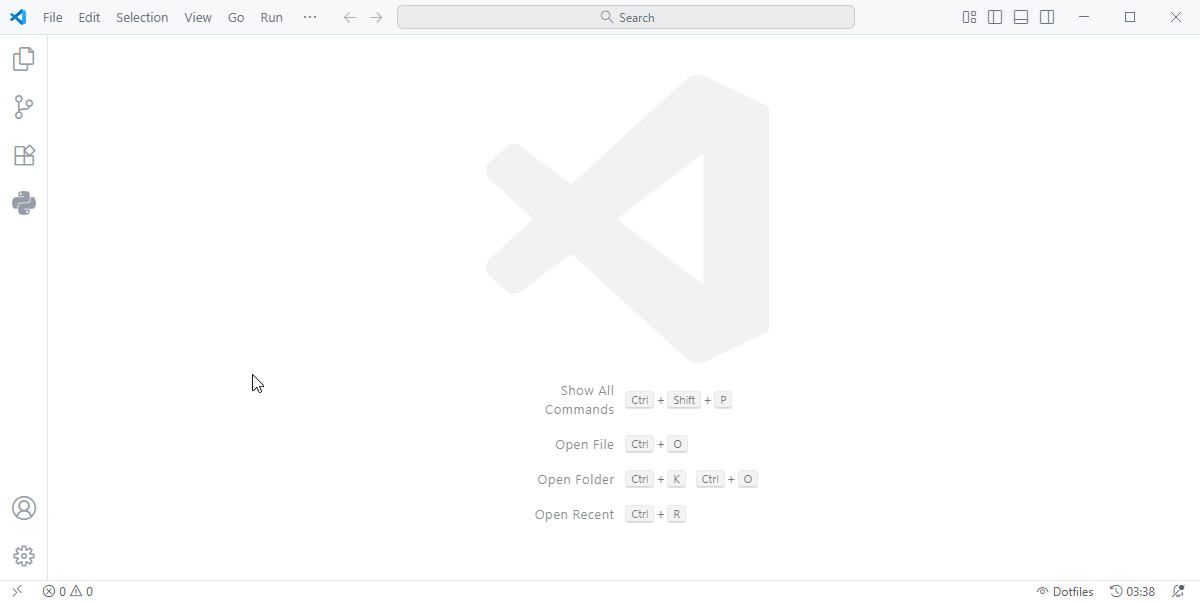Click the 03:38 timer in status bar

tap(1132, 591)
